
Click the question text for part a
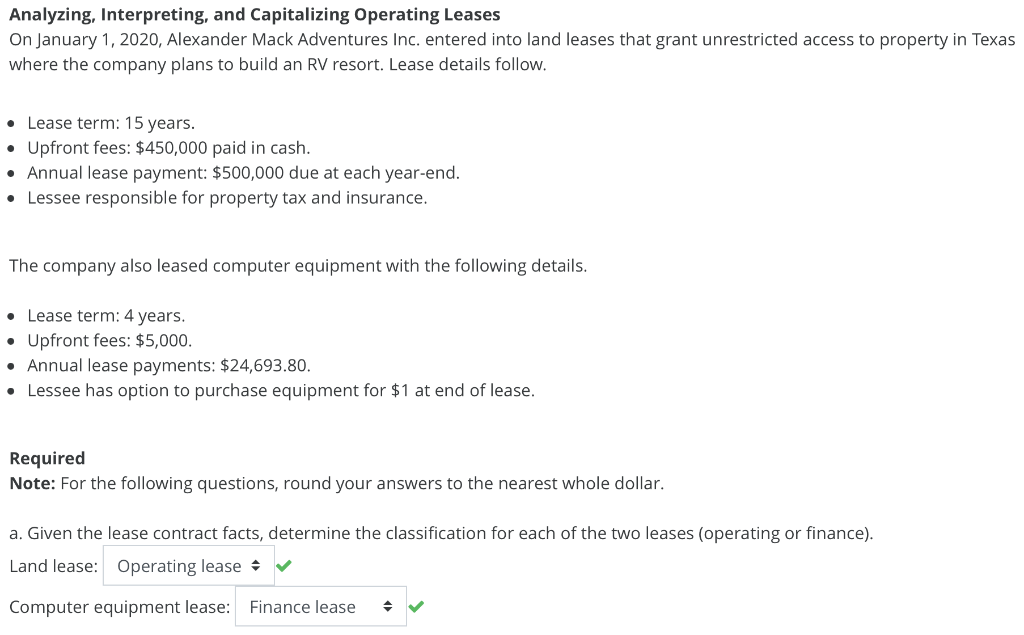click(440, 532)
